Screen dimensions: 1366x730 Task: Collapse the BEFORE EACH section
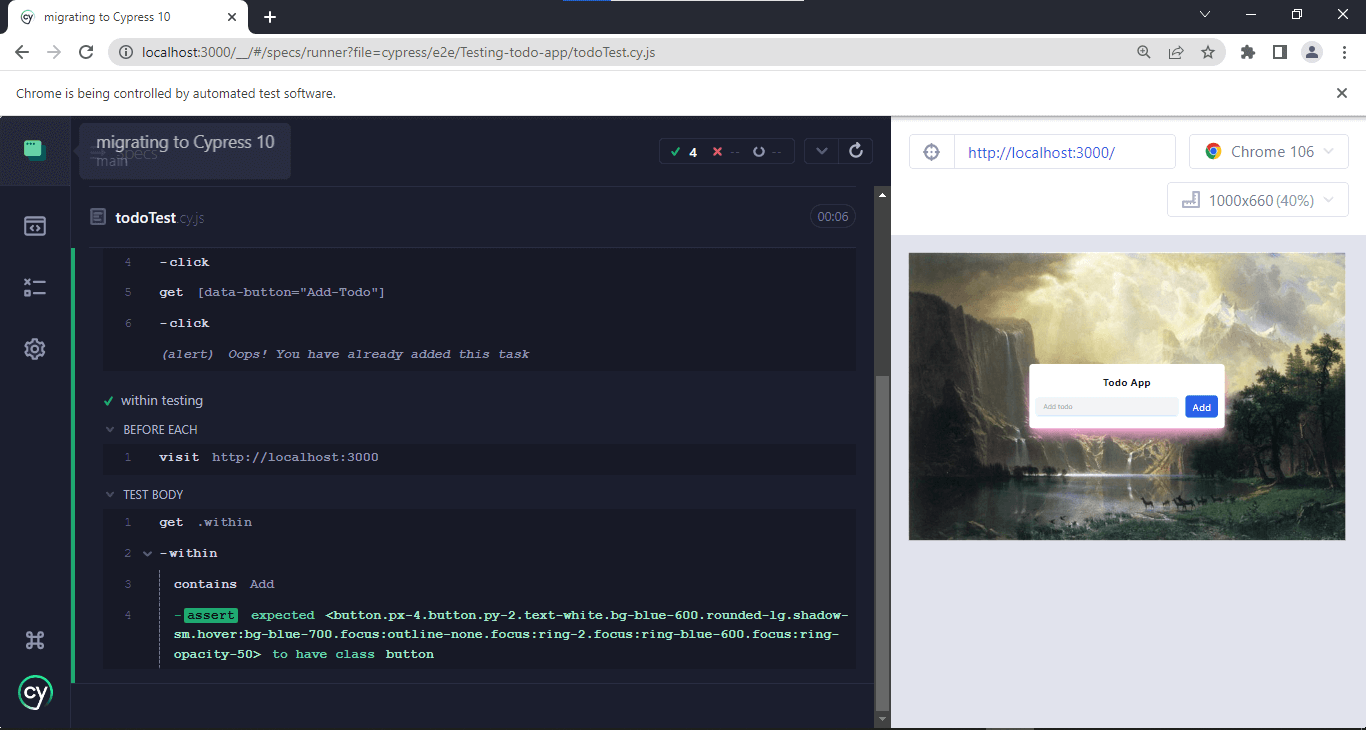coord(111,430)
